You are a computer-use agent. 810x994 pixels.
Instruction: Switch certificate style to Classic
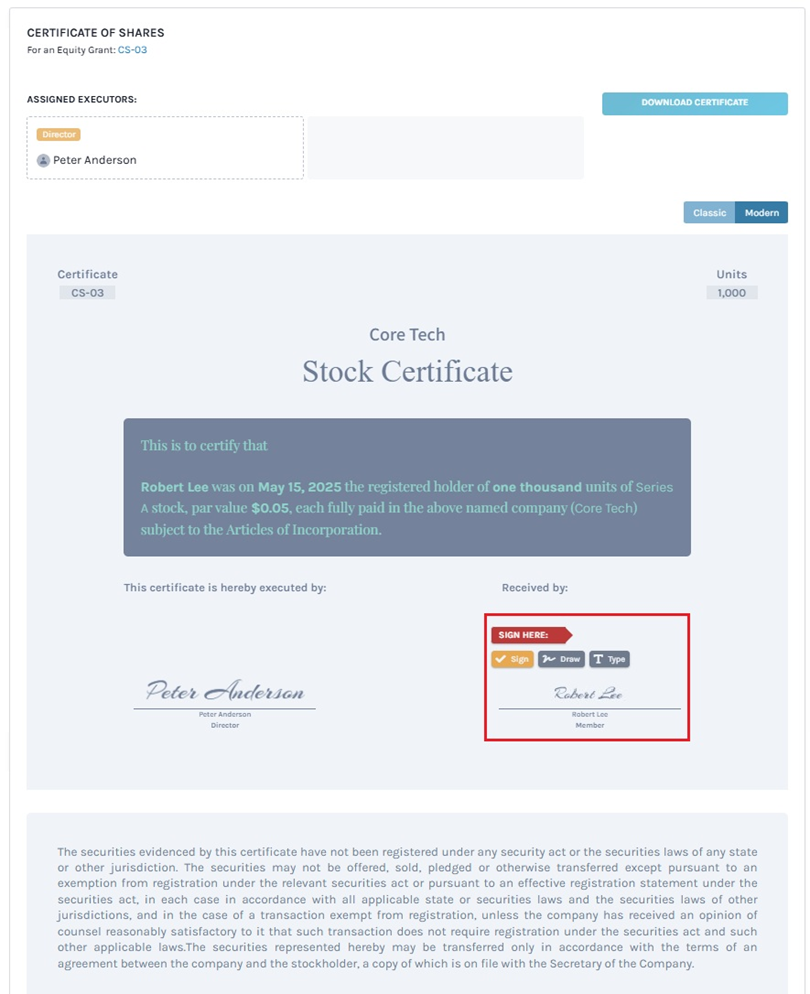point(709,213)
